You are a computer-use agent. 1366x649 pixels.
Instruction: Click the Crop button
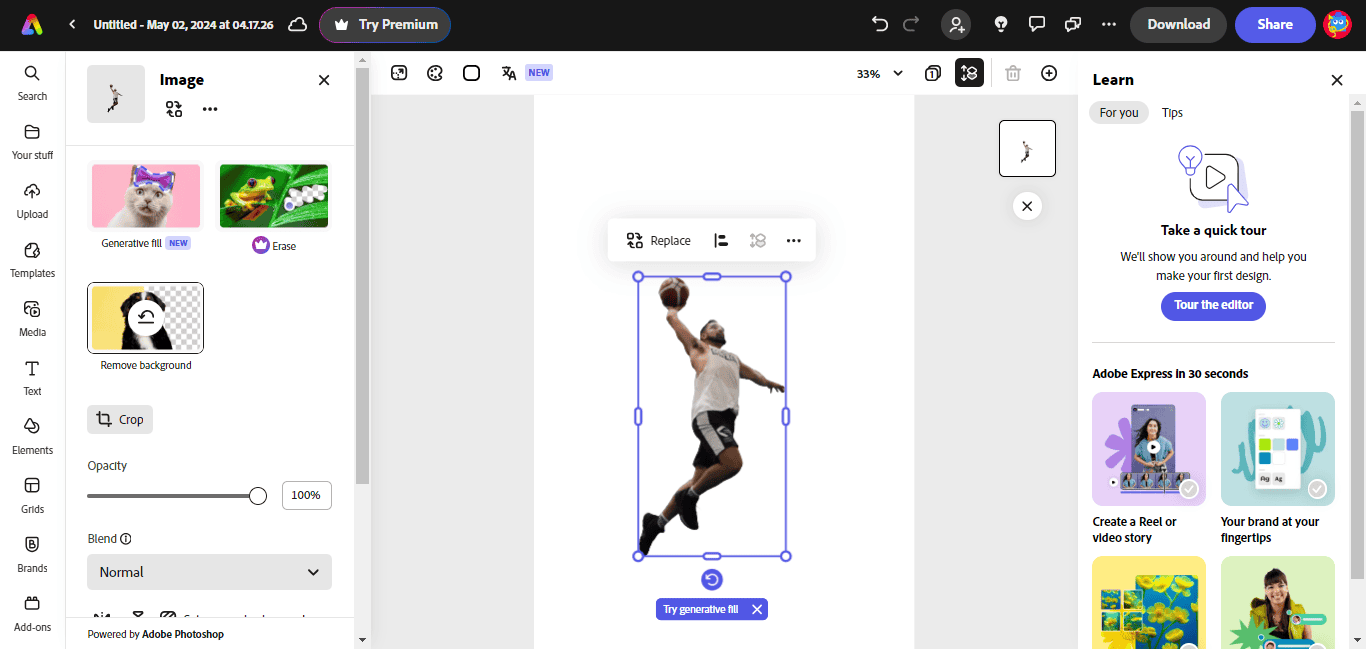[x=120, y=419]
